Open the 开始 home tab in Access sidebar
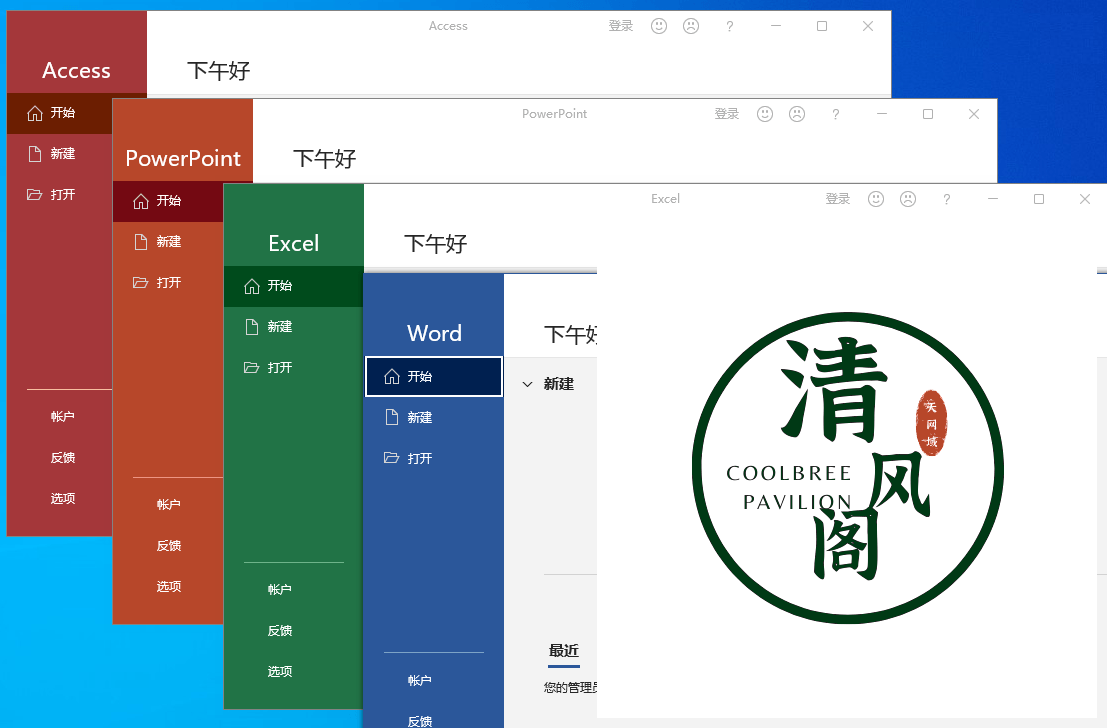 [60, 113]
